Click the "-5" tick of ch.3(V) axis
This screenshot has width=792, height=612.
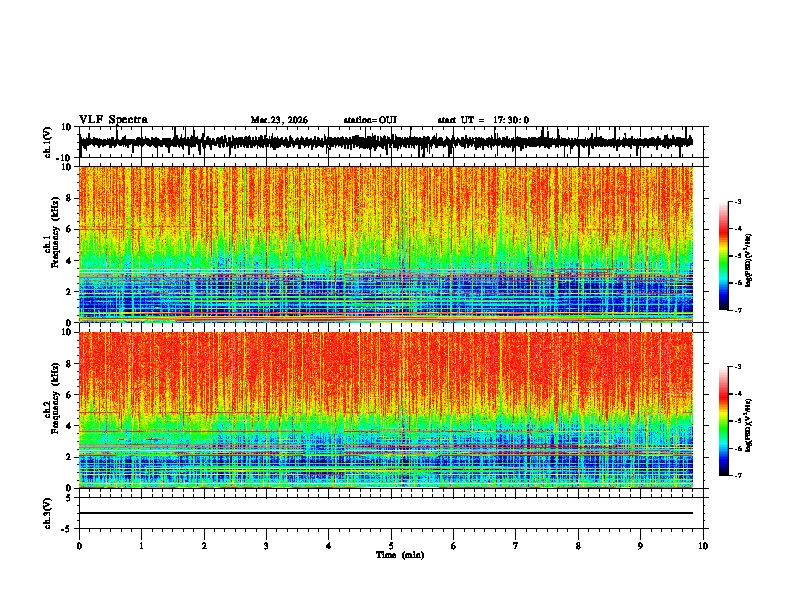(67, 529)
